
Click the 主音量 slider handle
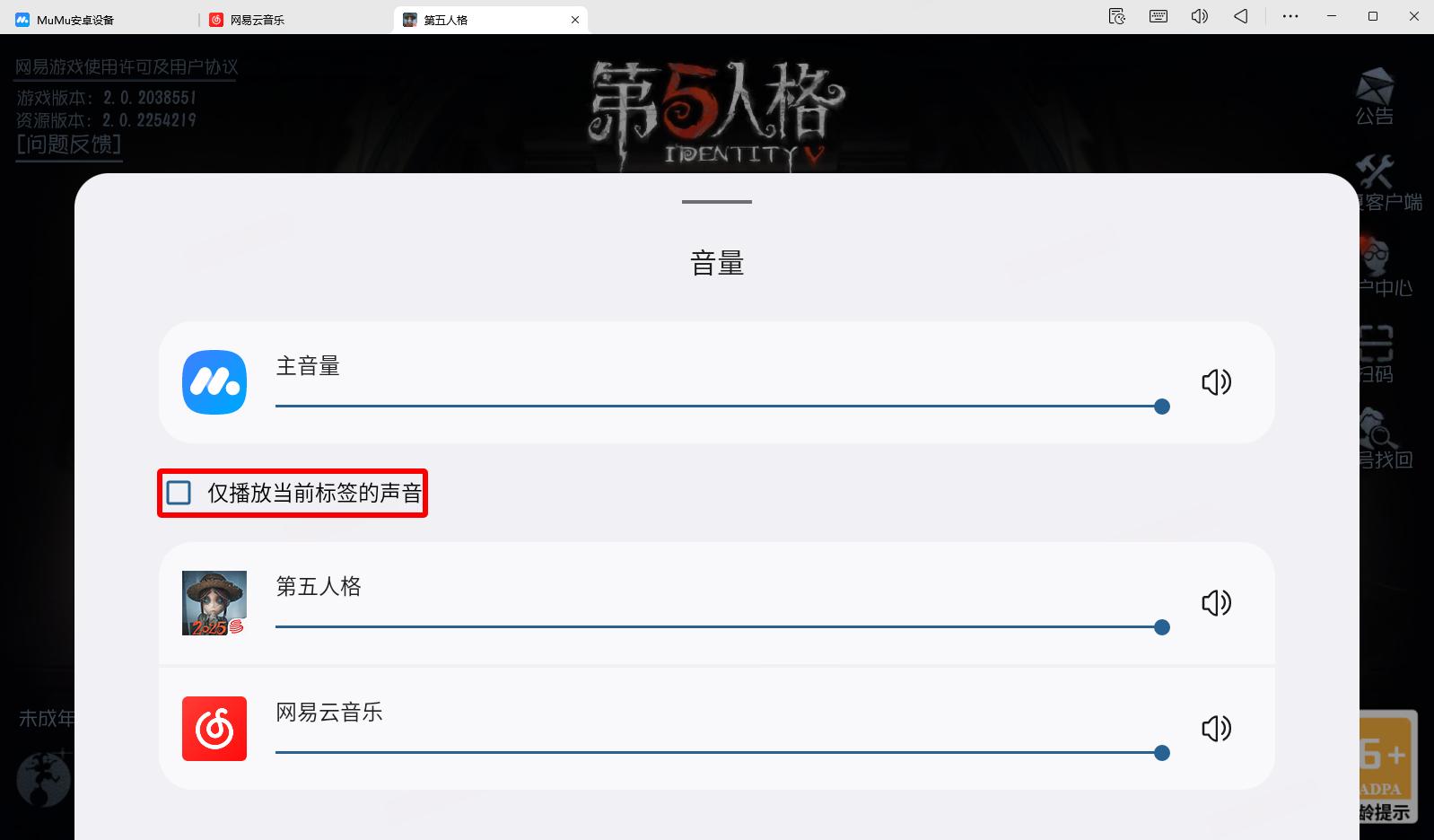tap(1162, 407)
